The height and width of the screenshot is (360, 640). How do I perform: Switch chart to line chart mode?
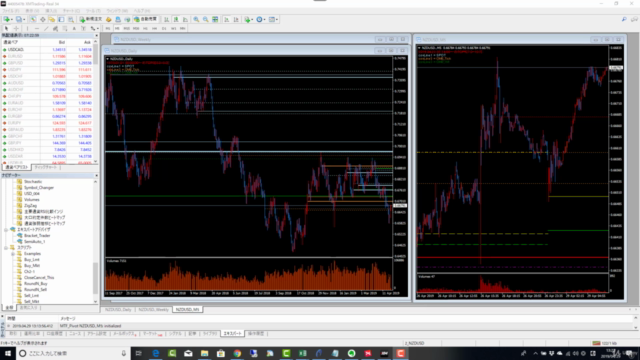(x=185, y=19)
